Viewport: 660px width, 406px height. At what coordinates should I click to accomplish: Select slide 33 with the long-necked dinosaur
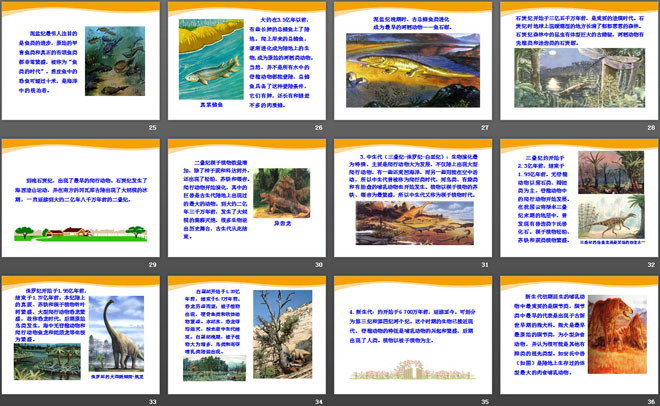(x=81, y=335)
